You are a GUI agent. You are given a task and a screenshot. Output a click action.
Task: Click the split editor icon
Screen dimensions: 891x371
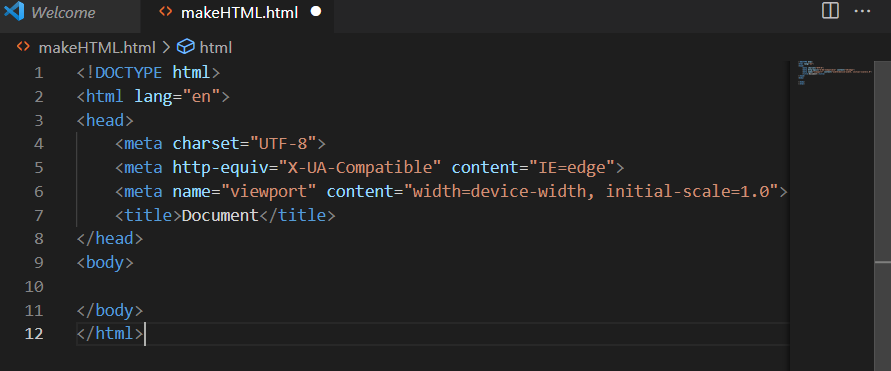point(830,11)
